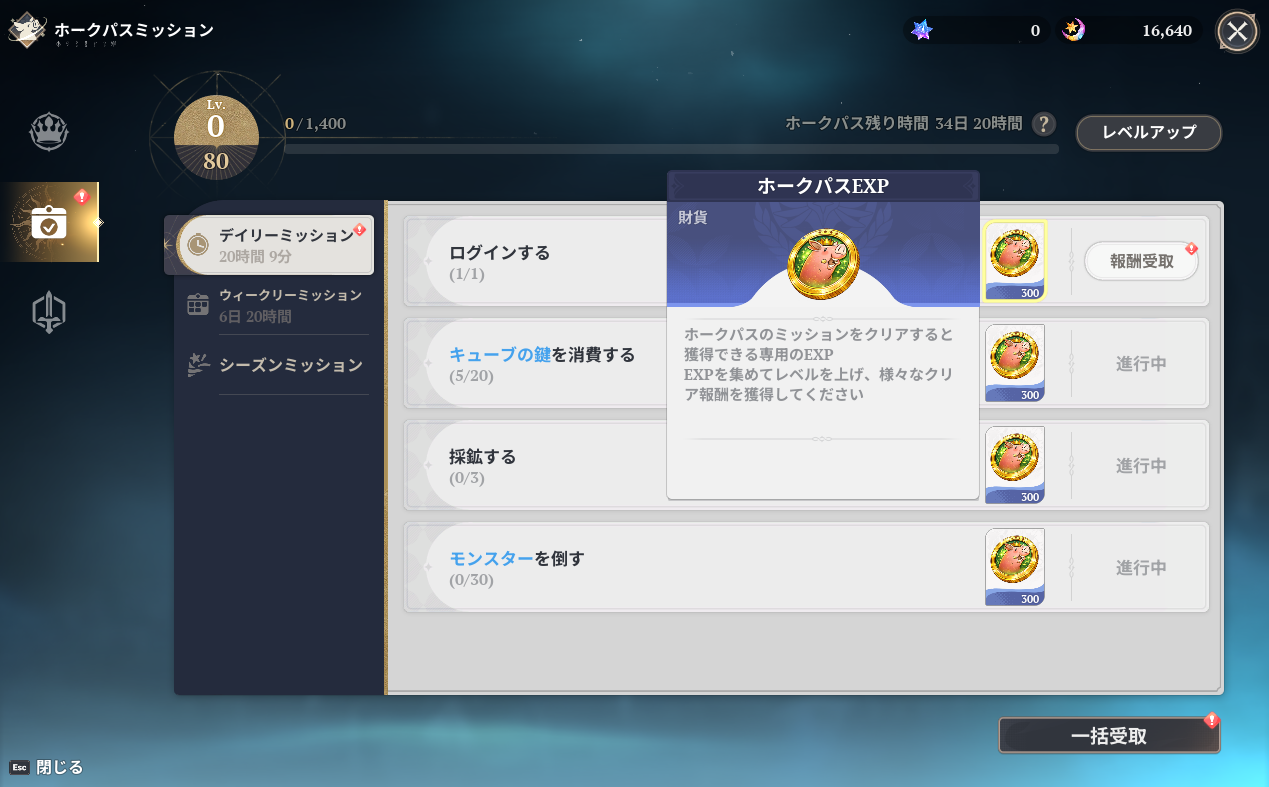1269x787 pixels.
Task: Click the moon gem currency icon
Action: pyautogui.click(x=1073, y=30)
